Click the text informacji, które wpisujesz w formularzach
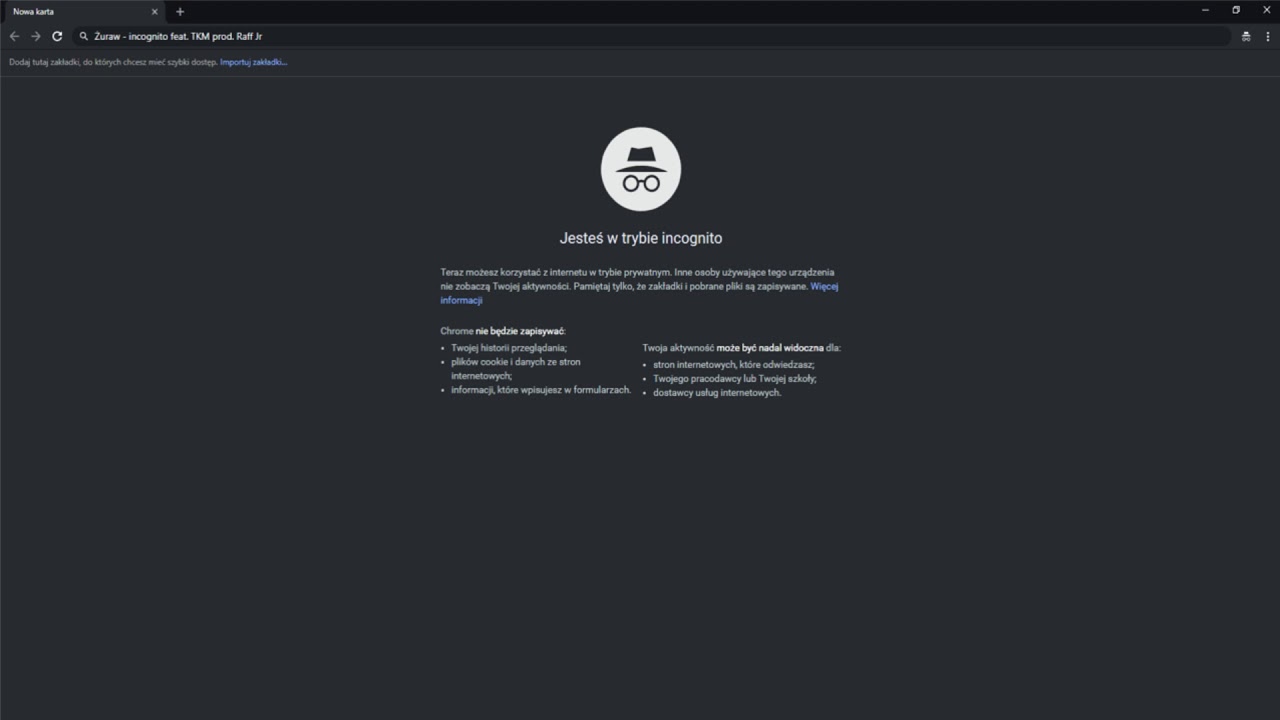 541,390
